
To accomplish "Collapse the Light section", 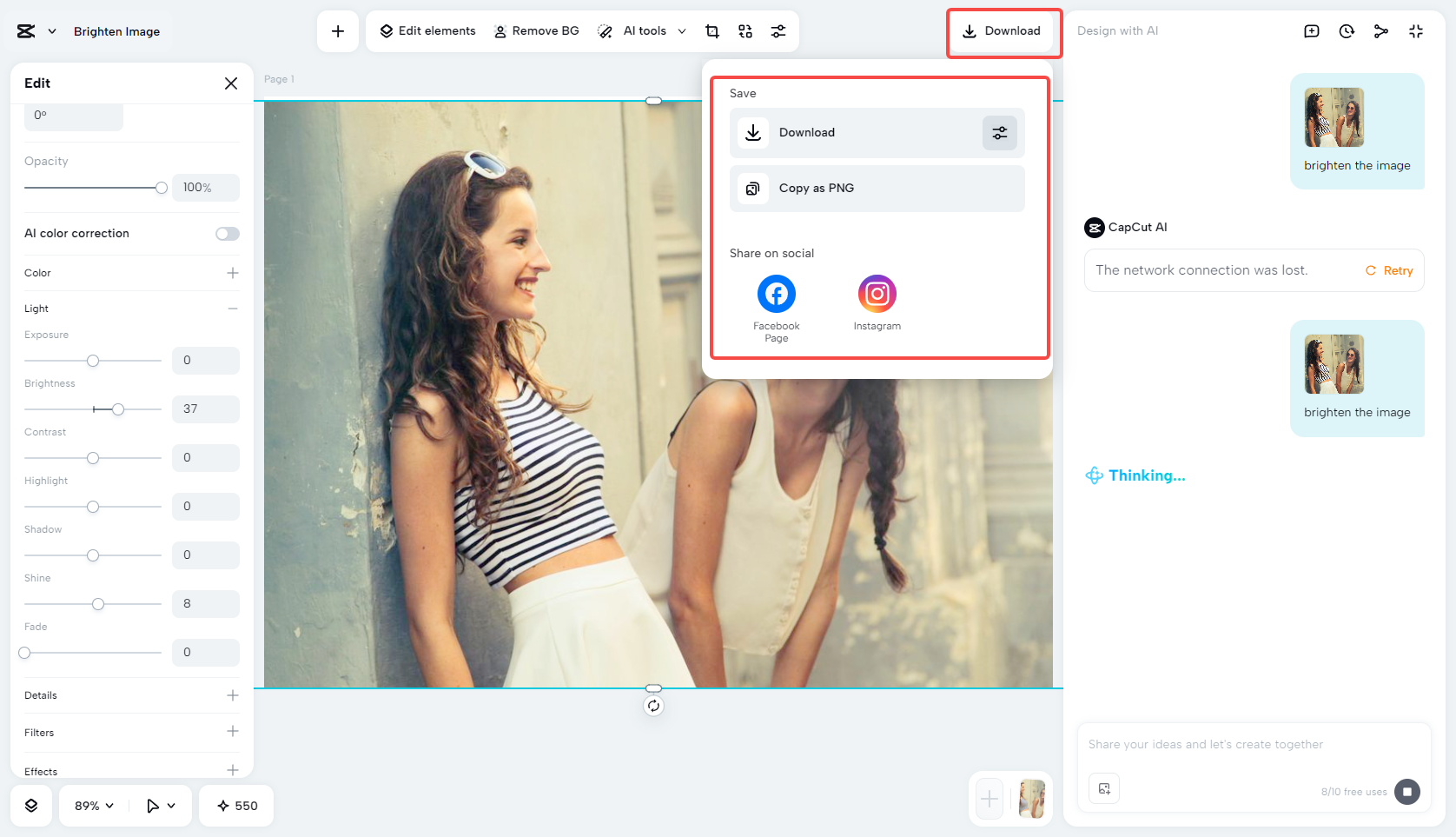I will pyautogui.click(x=233, y=309).
